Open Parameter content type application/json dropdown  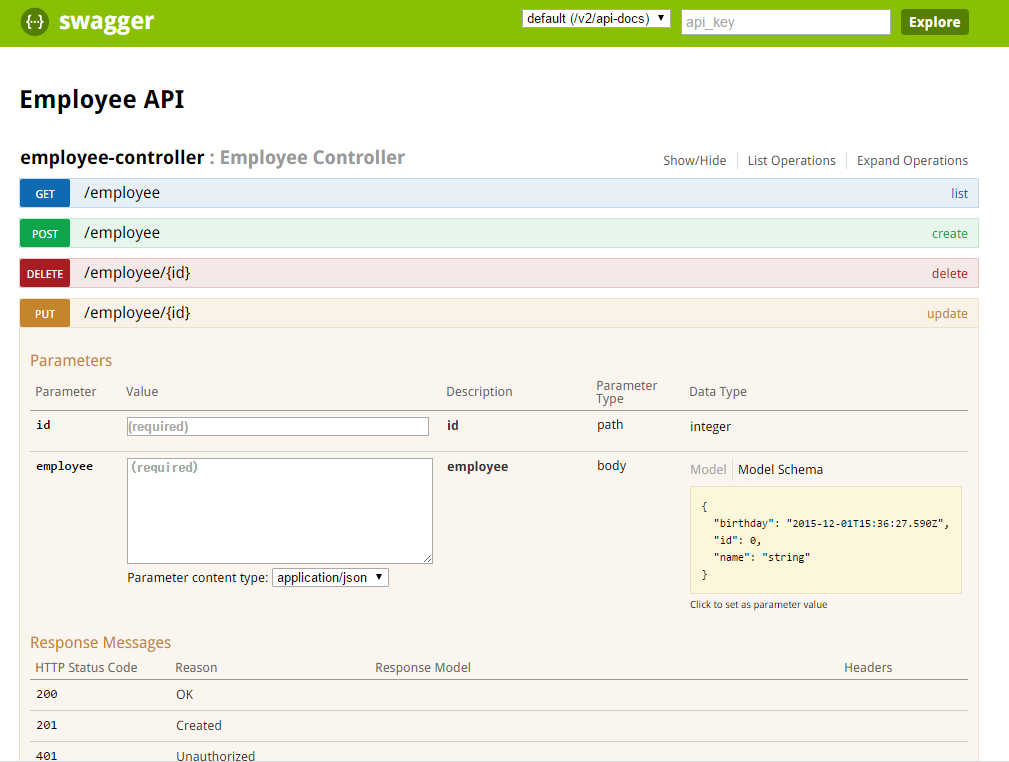[x=330, y=577]
